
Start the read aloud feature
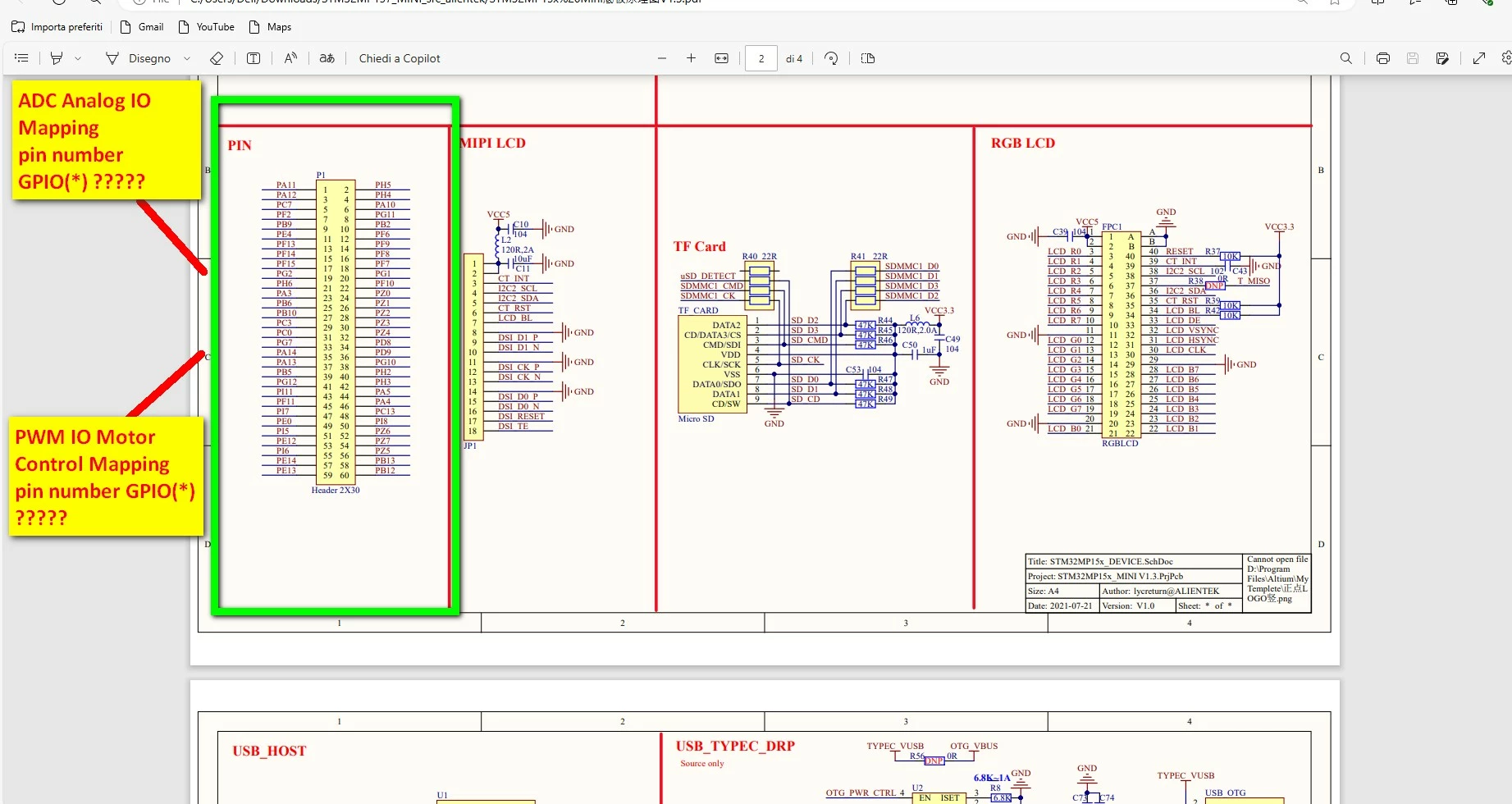click(x=290, y=58)
